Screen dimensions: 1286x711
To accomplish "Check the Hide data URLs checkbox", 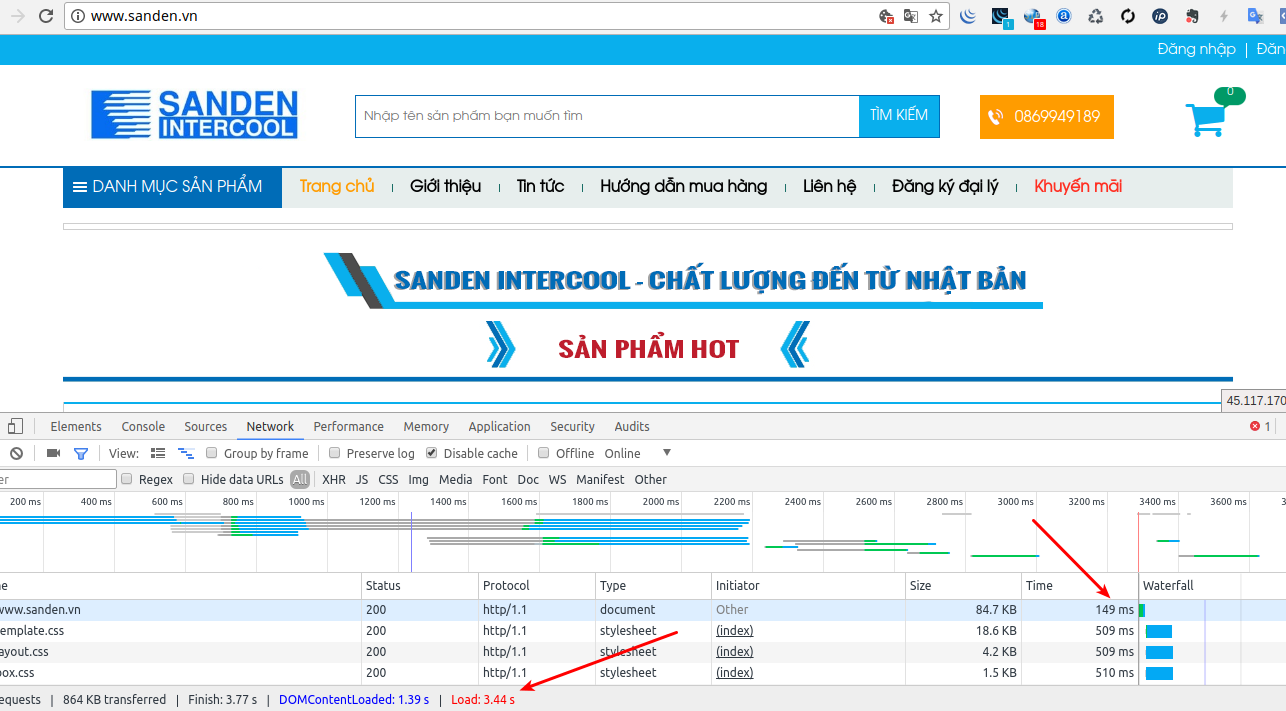I will (189, 479).
